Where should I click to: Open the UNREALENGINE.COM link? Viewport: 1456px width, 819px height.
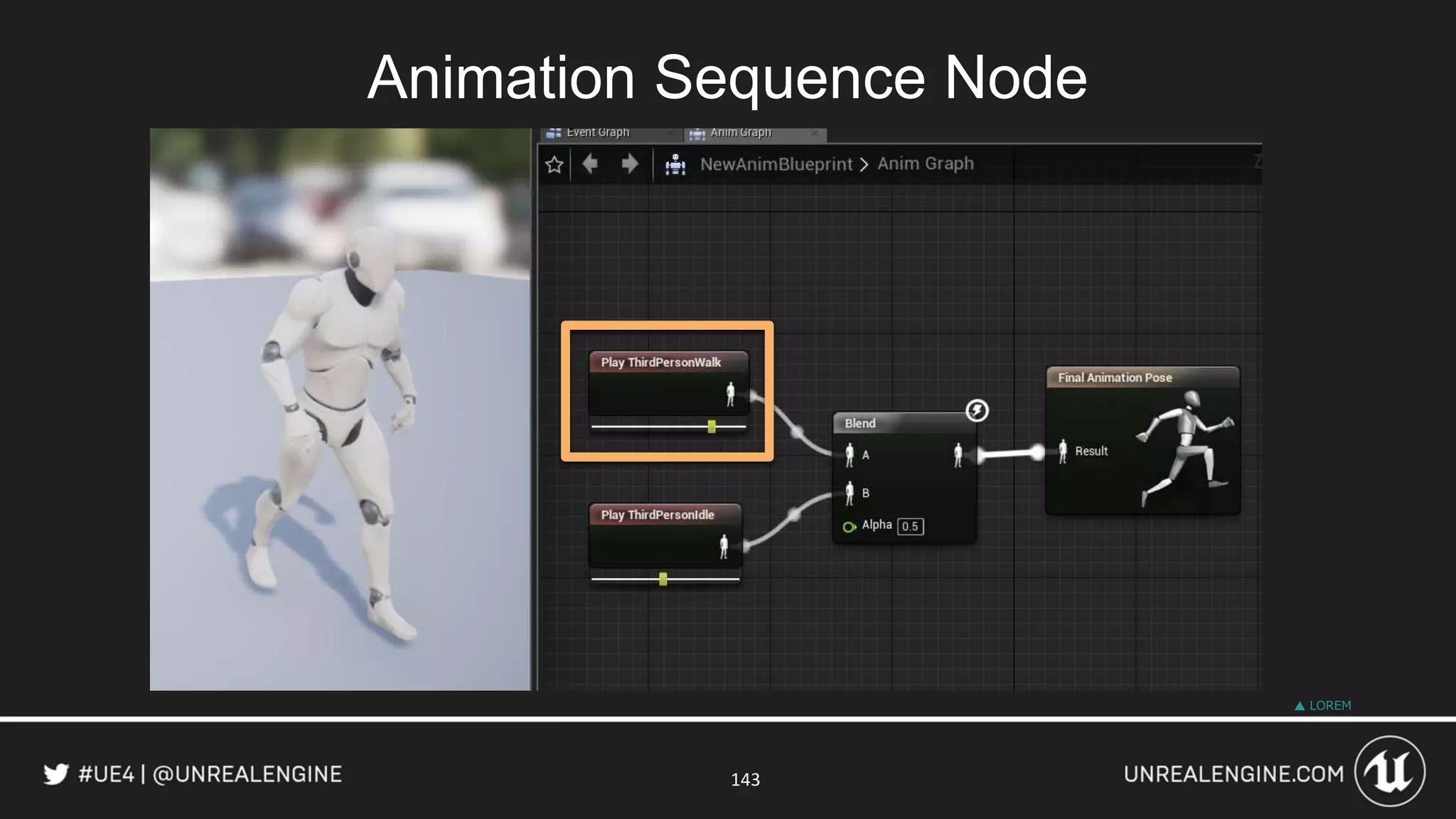click(x=1233, y=774)
